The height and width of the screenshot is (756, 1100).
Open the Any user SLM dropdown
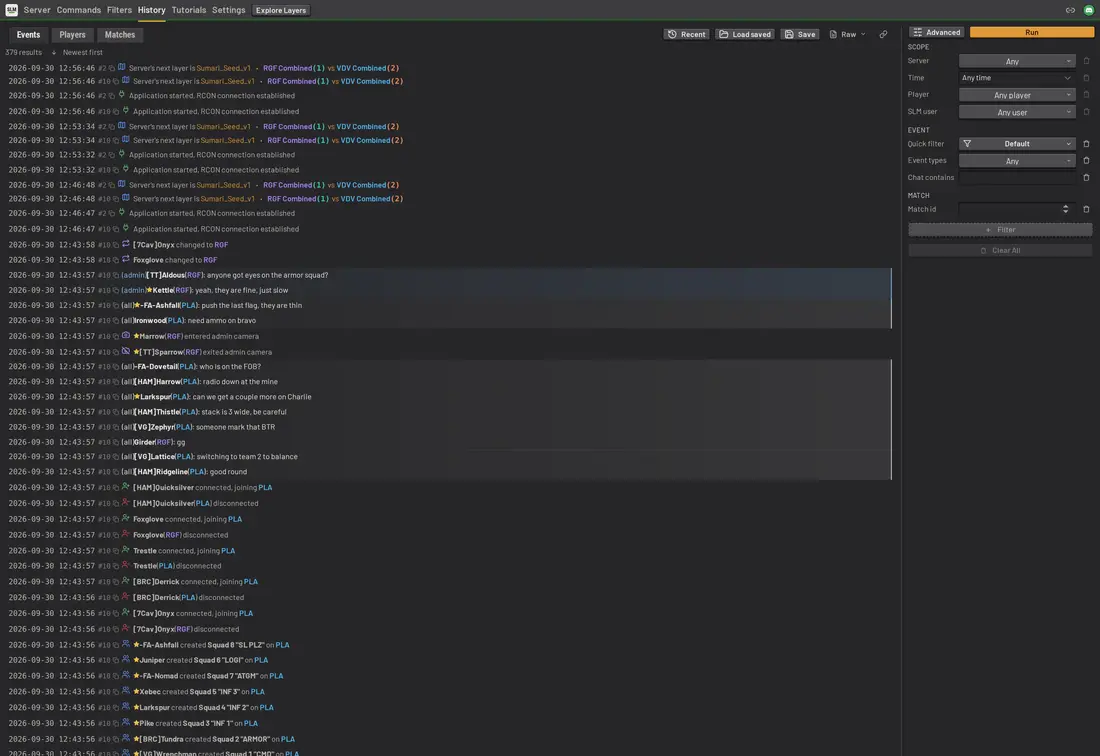(x=1017, y=112)
